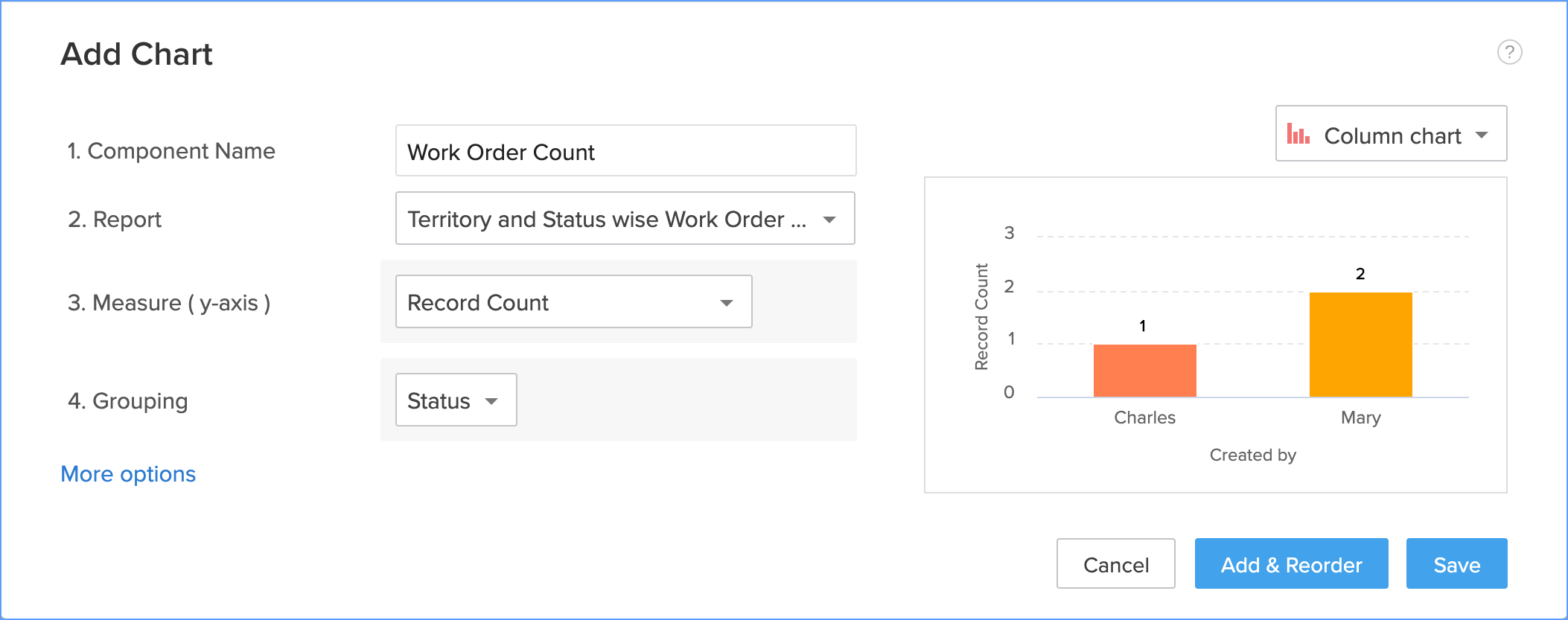The height and width of the screenshot is (620, 1568).
Task: Click the orange Charles bar
Action: (x=1144, y=371)
